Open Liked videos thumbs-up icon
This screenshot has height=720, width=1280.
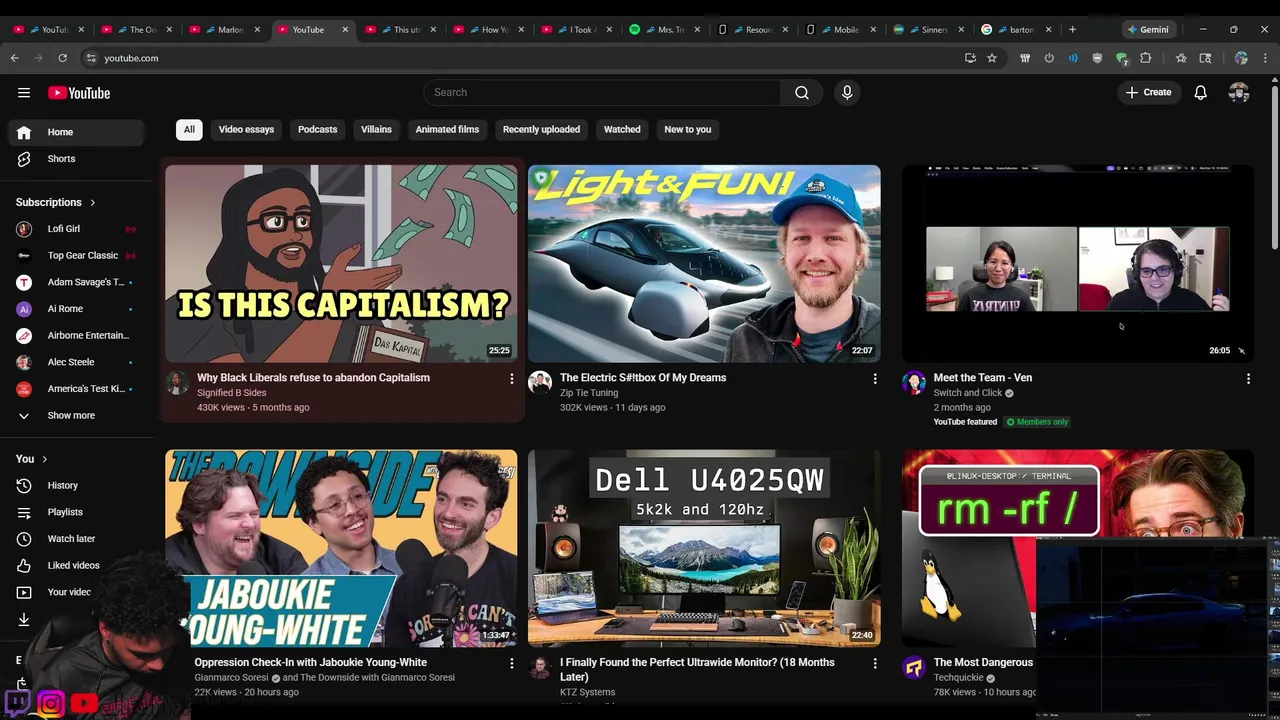tap(24, 565)
